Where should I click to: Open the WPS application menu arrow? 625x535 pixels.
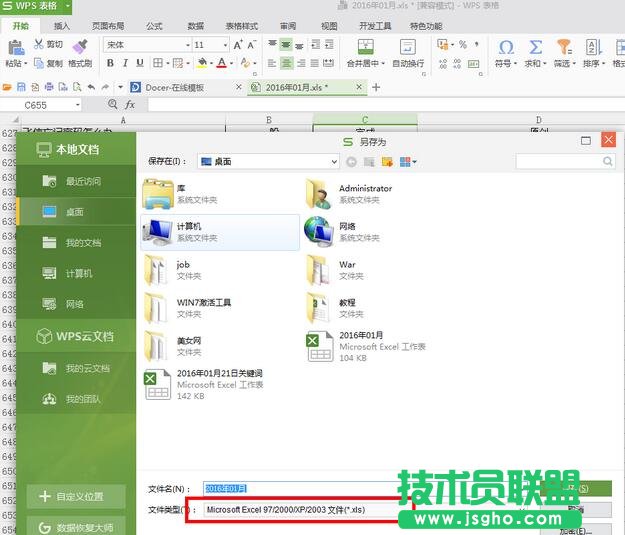(67, 6)
